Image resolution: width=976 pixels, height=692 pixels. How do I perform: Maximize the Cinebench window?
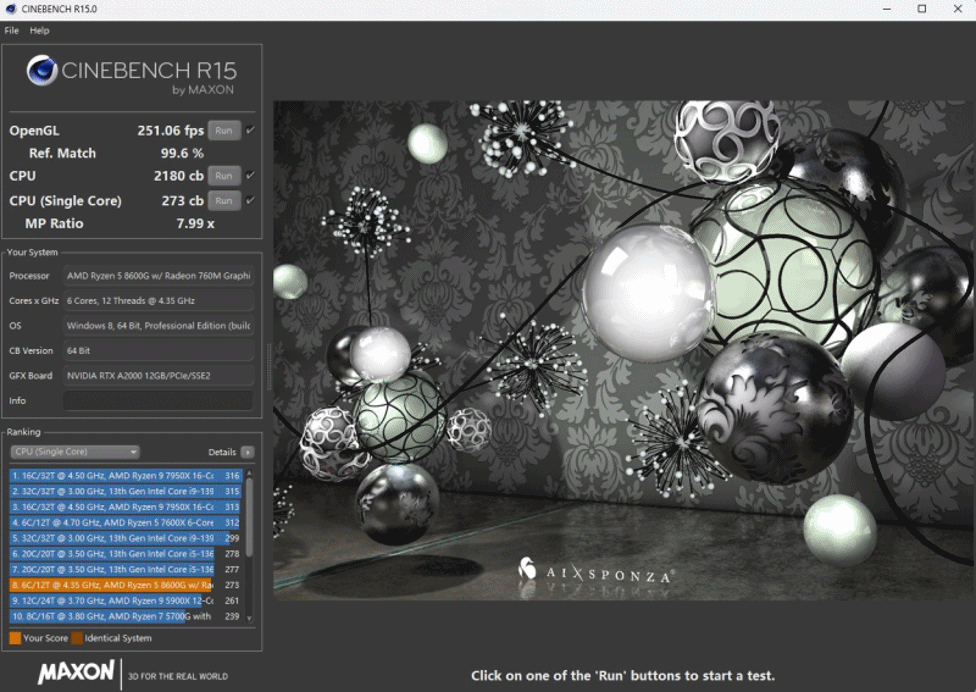coord(922,9)
